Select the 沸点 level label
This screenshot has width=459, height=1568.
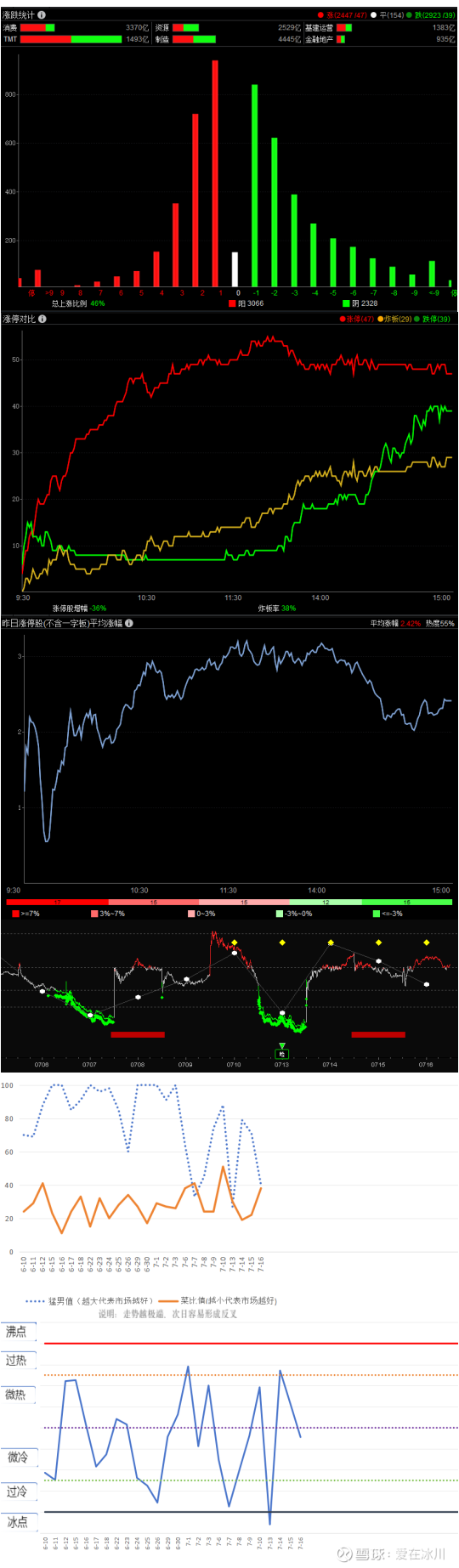pos(17,1332)
